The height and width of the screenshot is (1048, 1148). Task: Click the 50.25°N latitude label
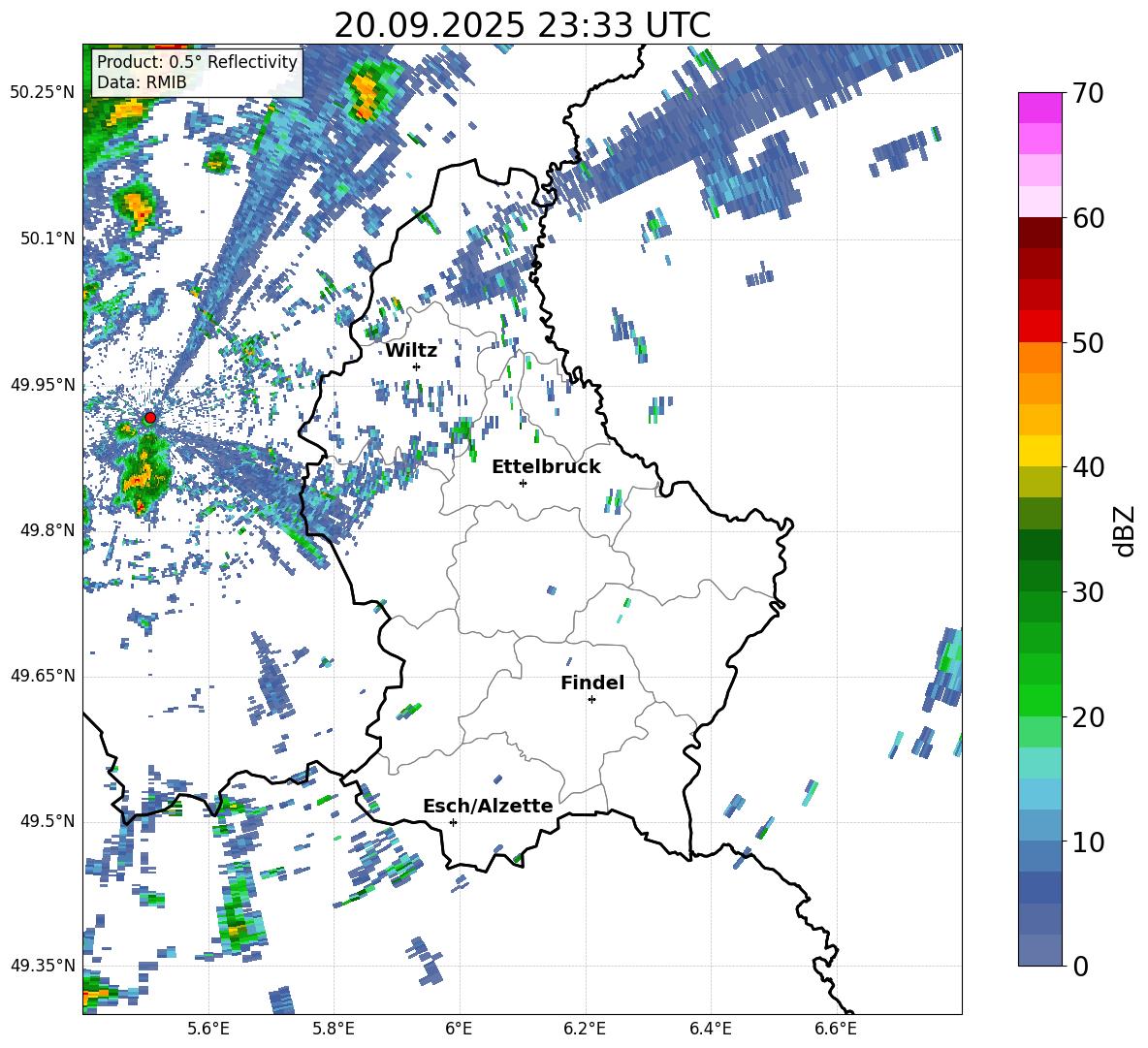coord(43,93)
